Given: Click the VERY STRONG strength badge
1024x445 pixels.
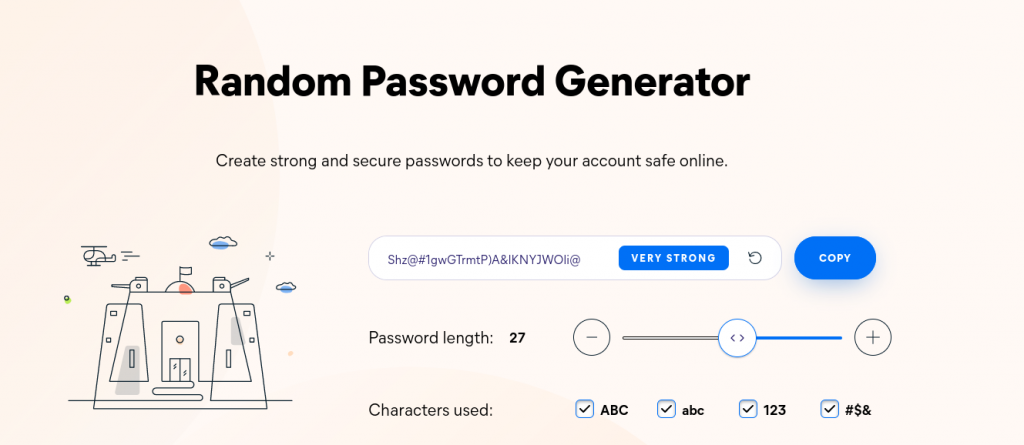Looking at the screenshot, I should (x=673, y=258).
